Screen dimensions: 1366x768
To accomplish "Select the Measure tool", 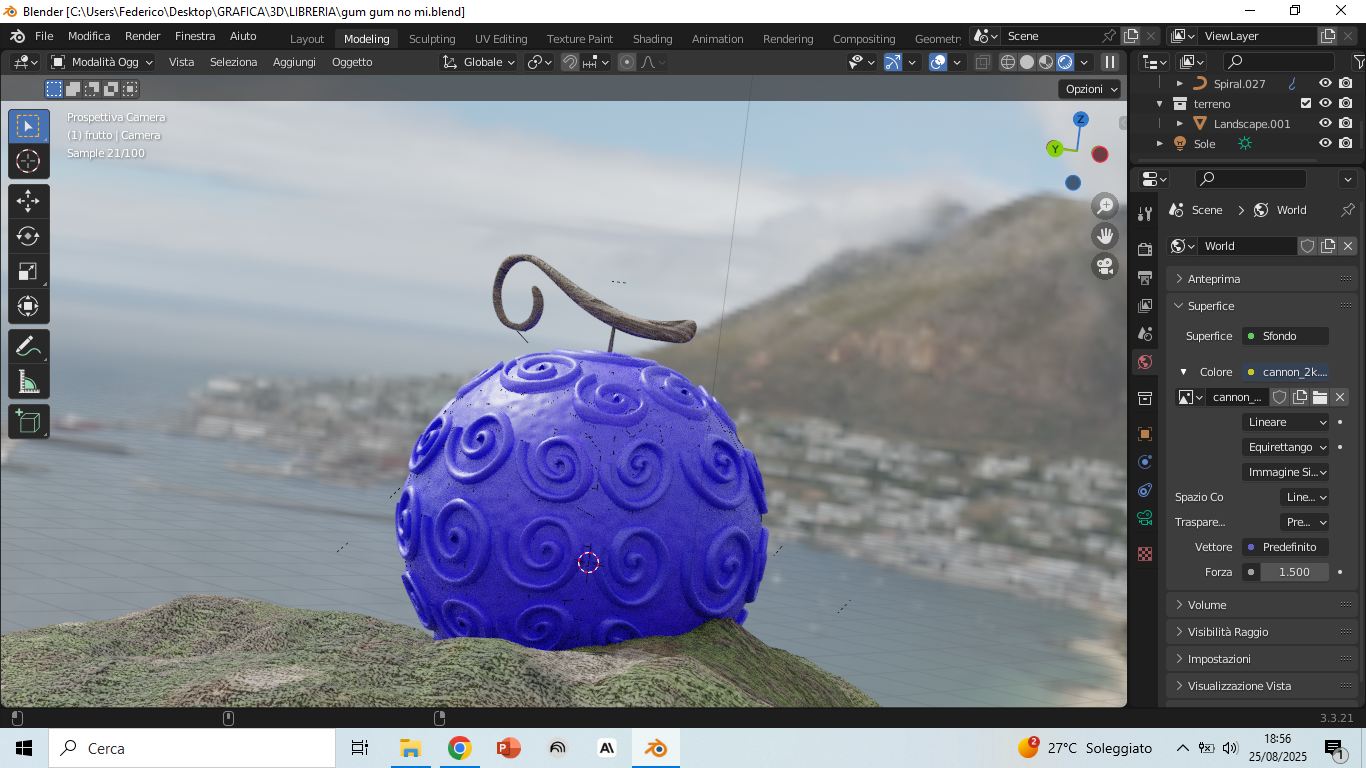I will 29,382.
